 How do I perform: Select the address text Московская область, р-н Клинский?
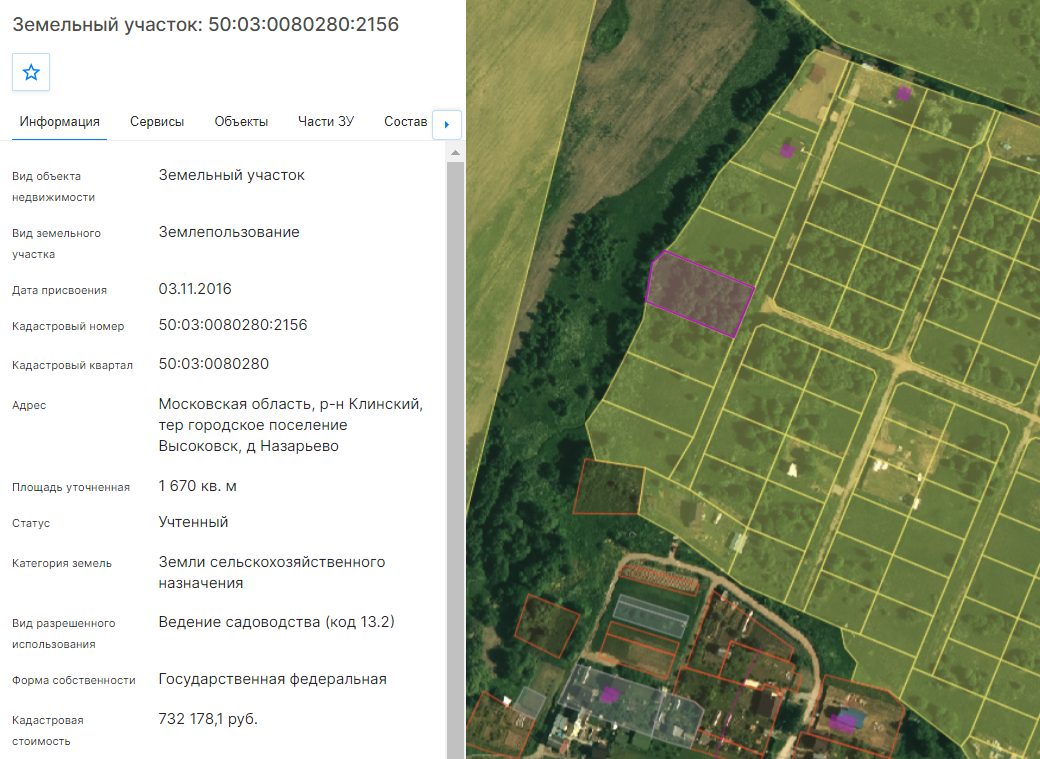pos(291,403)
